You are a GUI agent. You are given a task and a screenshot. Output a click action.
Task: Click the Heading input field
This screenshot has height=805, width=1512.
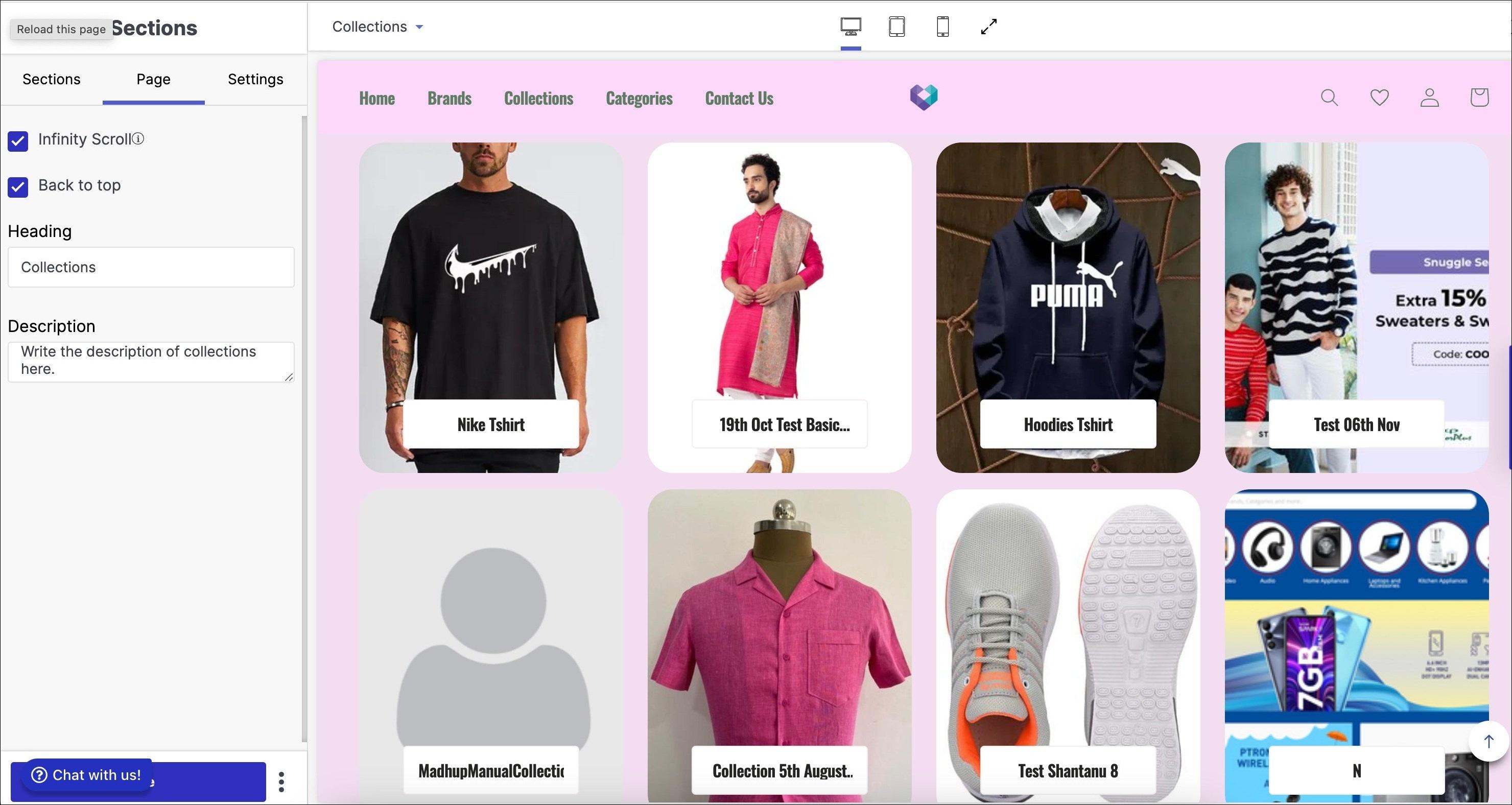(x=151, y=267)
